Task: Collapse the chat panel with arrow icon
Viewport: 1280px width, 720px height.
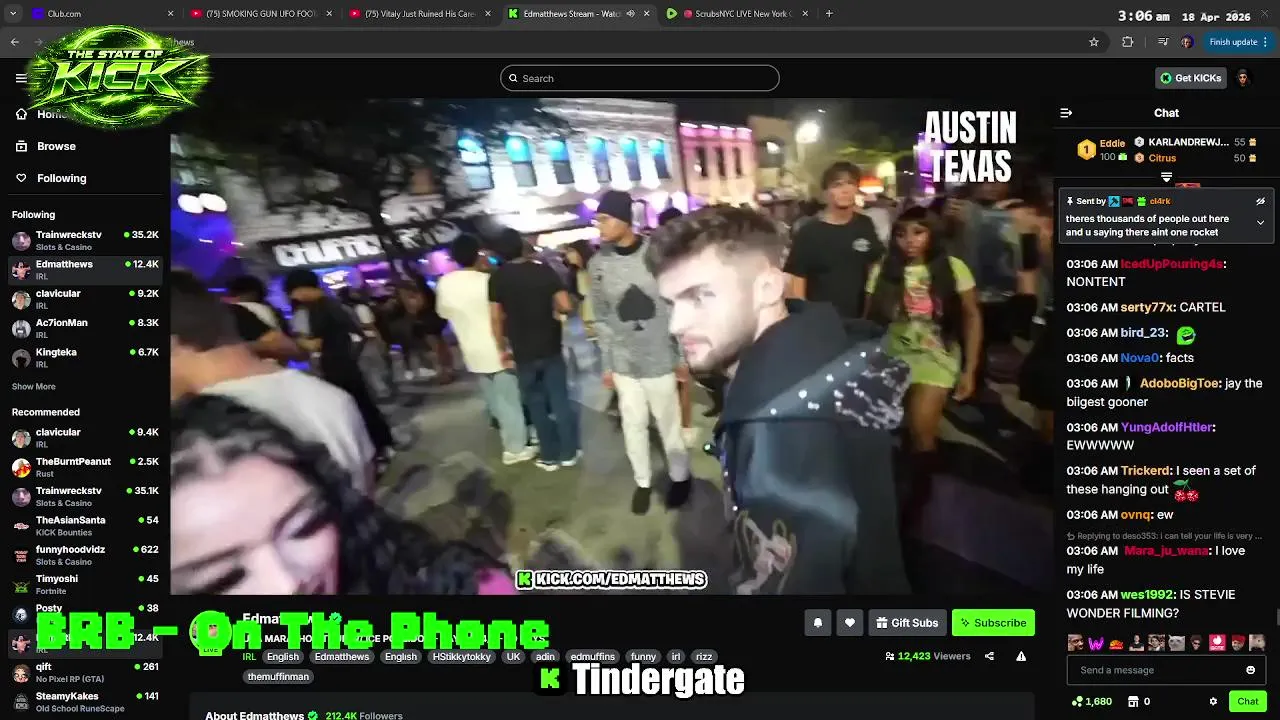Action: coord(1066,113)
